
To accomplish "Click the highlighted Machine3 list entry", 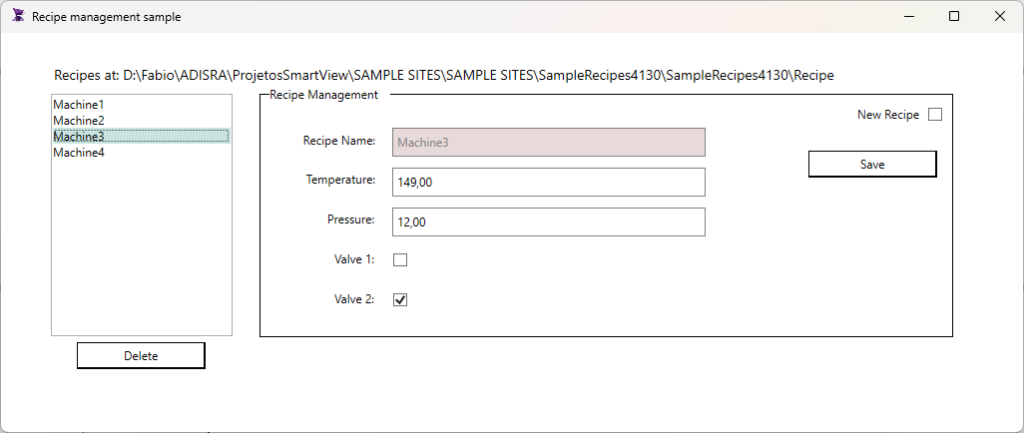I will [x=79, y=136].
